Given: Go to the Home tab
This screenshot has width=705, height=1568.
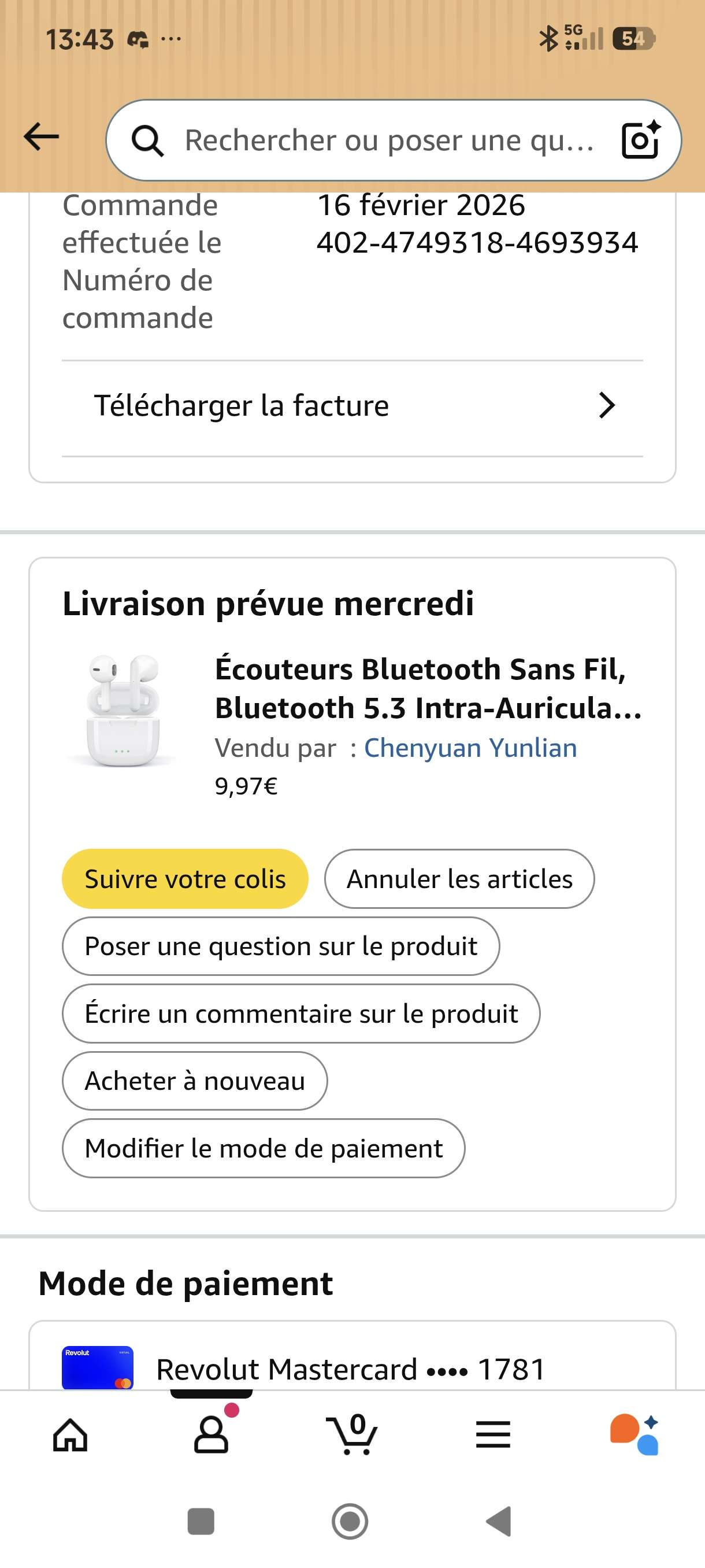Looking at the screenshot, I should pyautogui.click(x=70, y=1435).
